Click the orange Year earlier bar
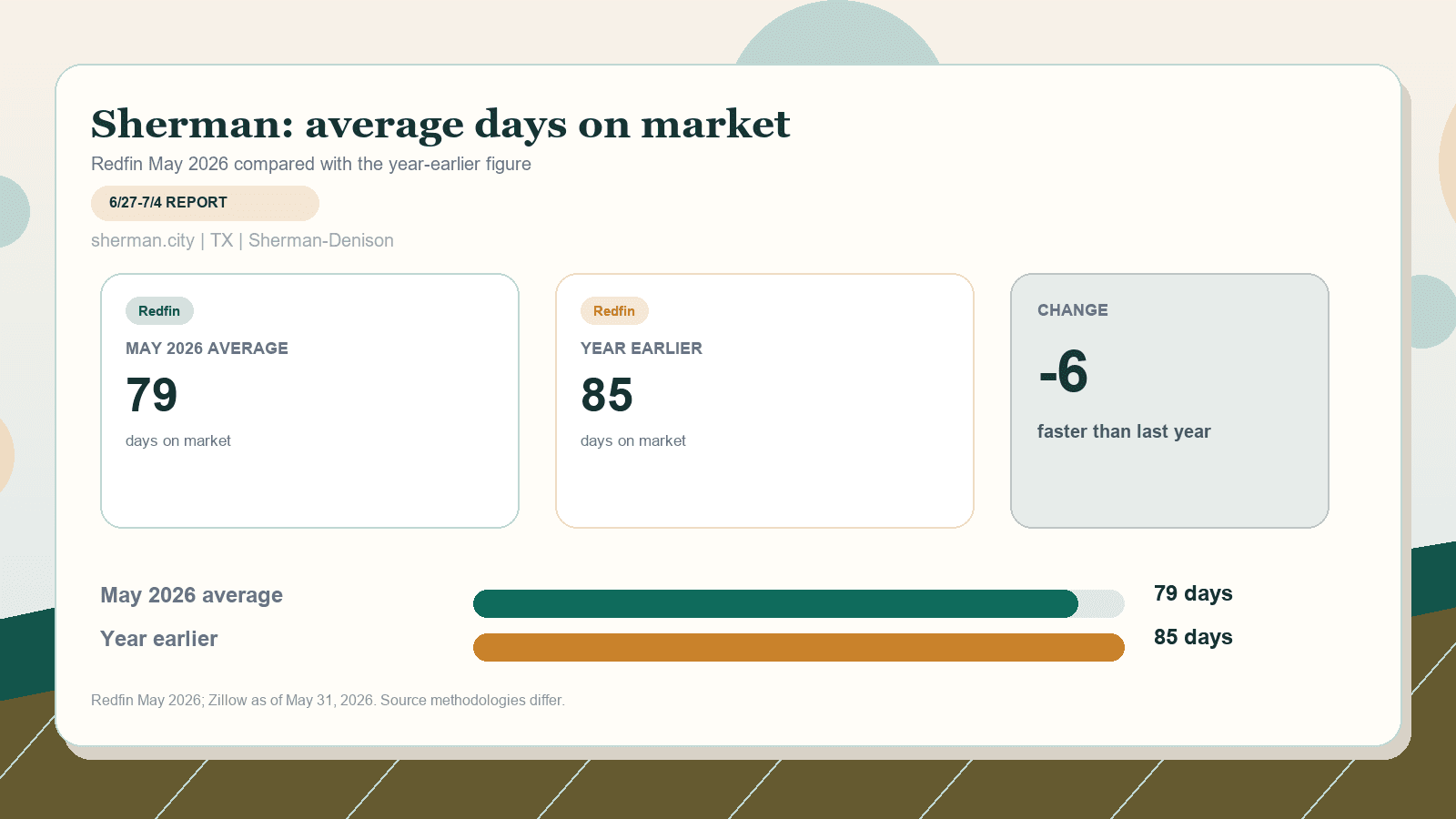This screenshot has width=1456, height=819. (799, 647)
